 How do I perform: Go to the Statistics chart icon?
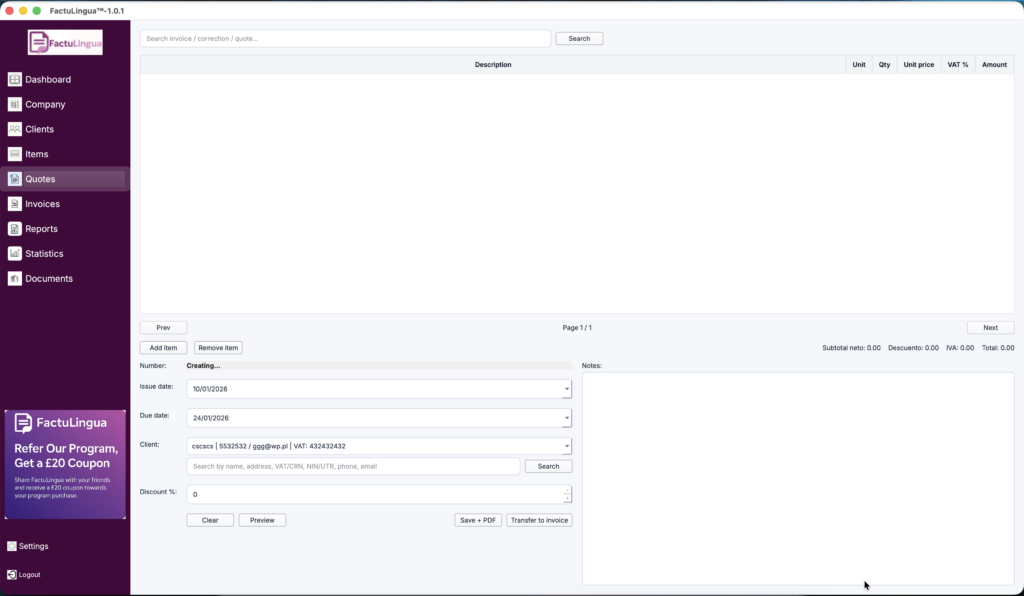(x=15, y=254)
